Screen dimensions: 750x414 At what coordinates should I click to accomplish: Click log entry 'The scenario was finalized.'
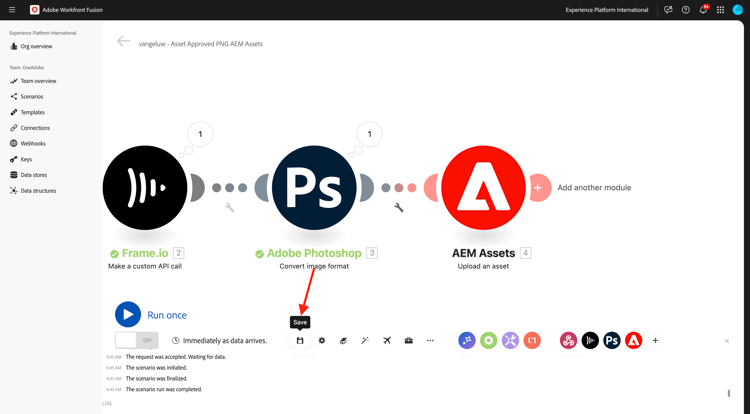pyautogui.click(x=156, y=379)
